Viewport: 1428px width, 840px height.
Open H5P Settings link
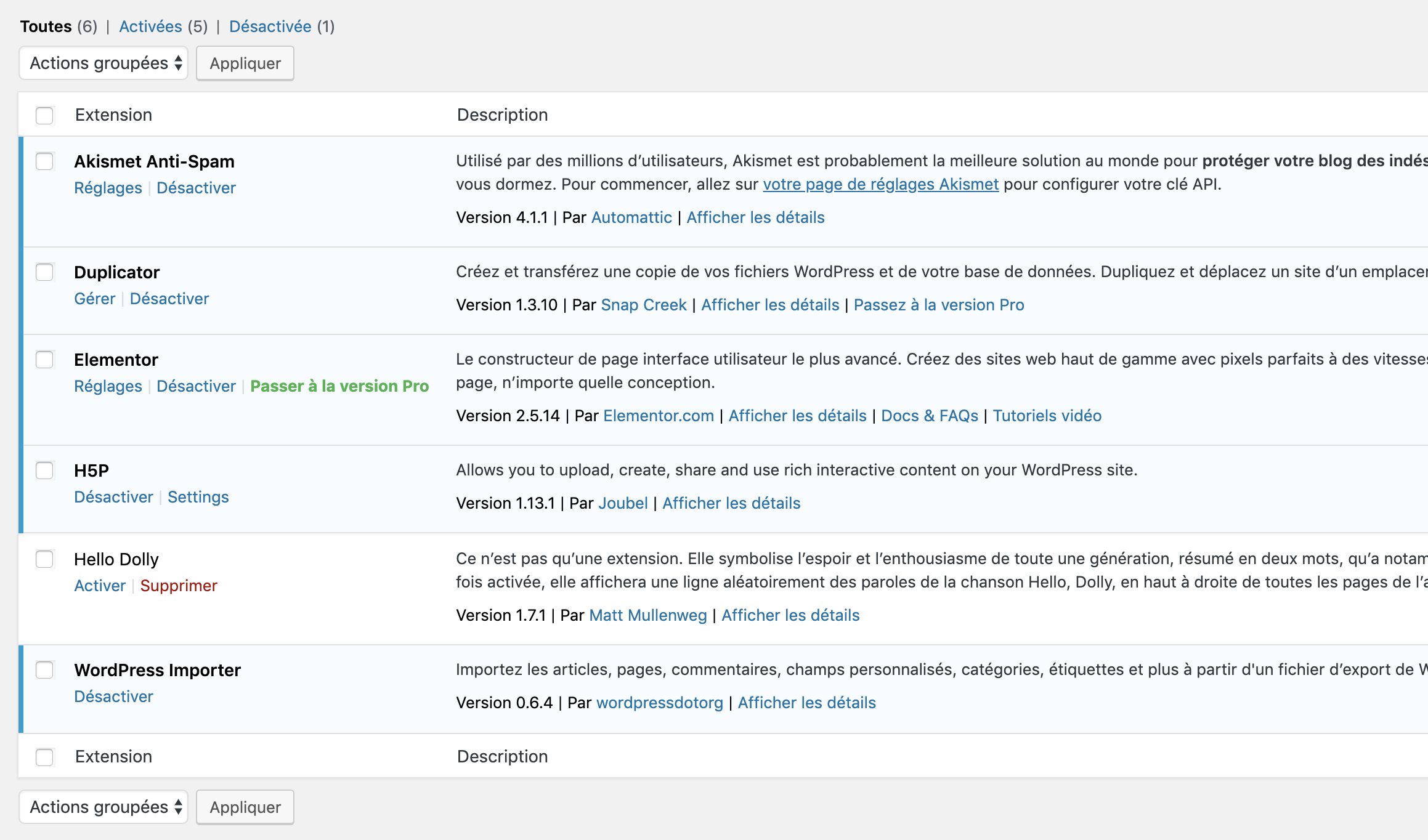pos(198,497)
